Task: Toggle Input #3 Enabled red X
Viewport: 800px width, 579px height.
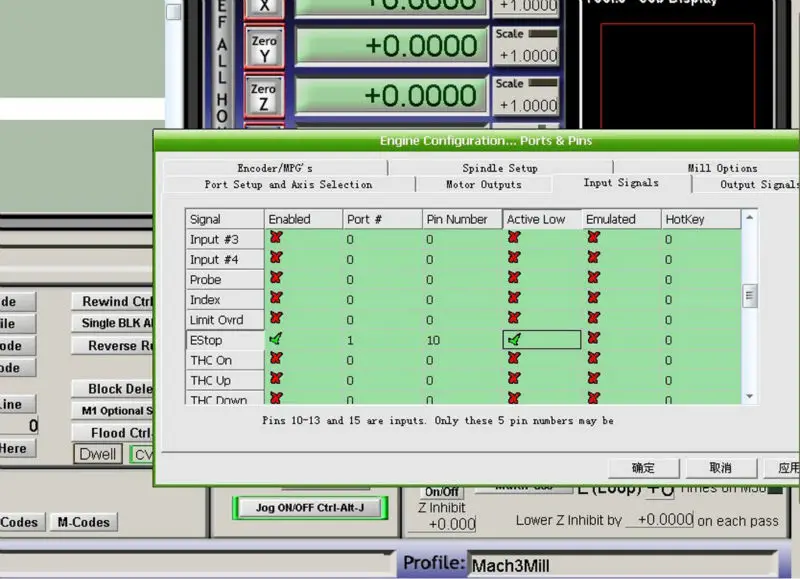Action: click(x=276, y=238)
